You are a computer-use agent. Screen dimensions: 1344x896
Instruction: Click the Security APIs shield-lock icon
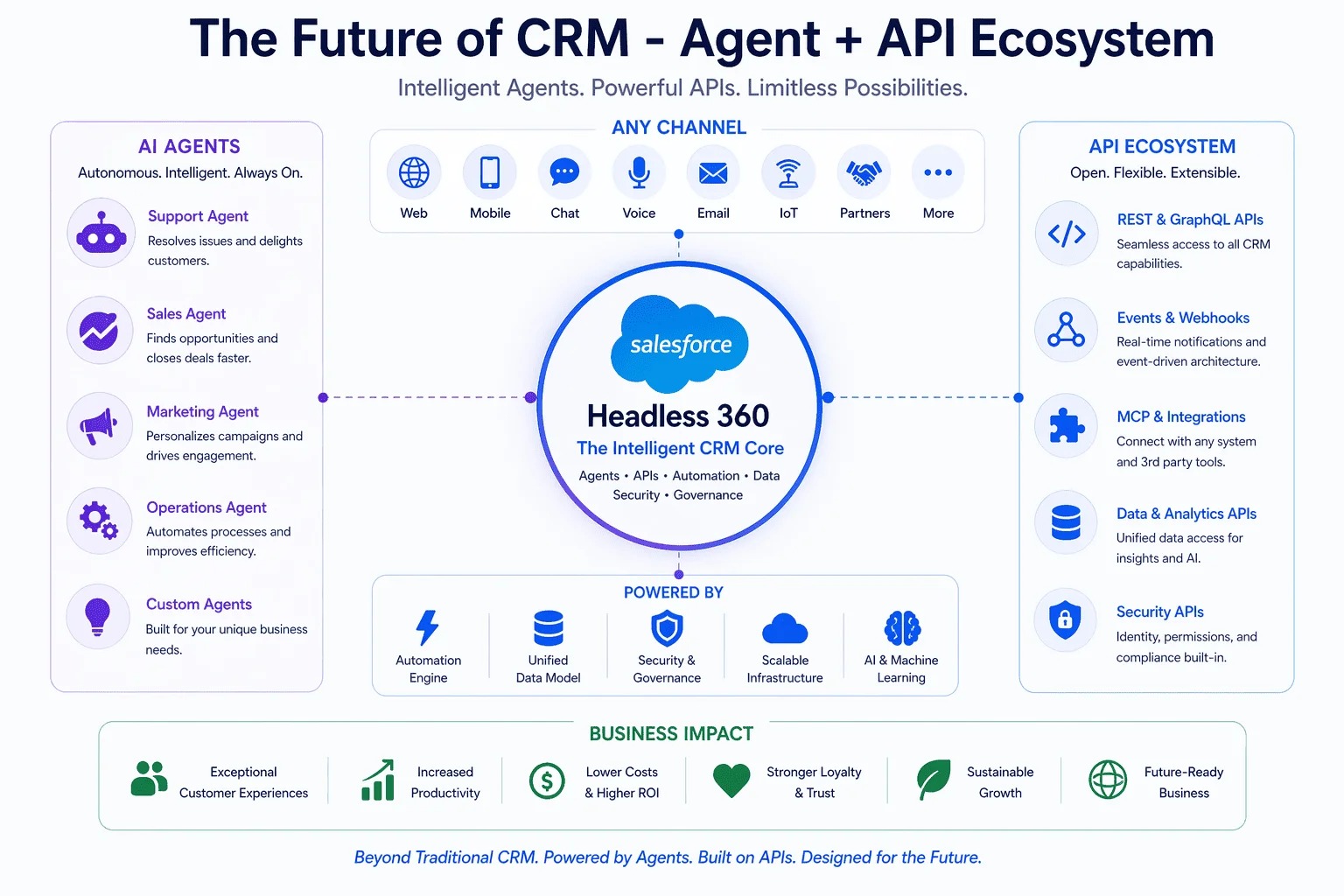coord(1065,619)
